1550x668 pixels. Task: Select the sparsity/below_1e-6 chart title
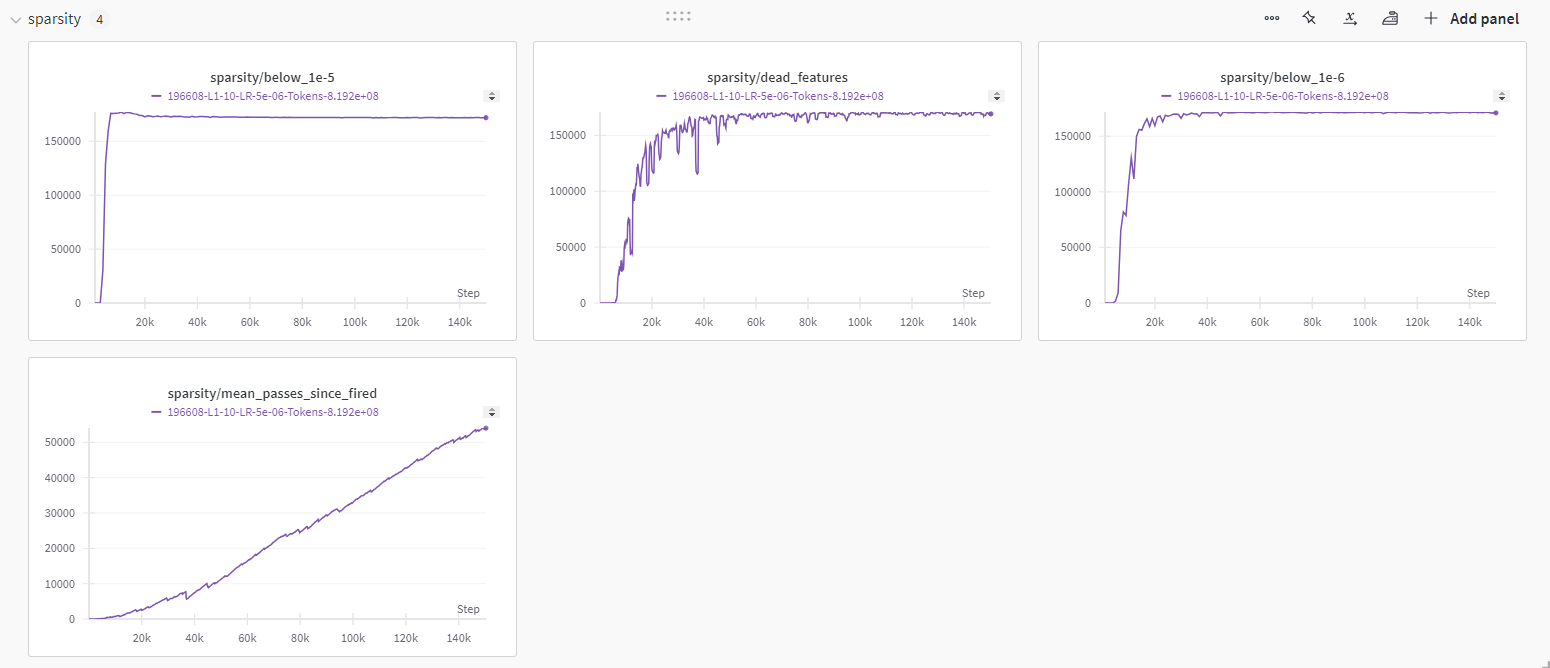(1282, 77)
